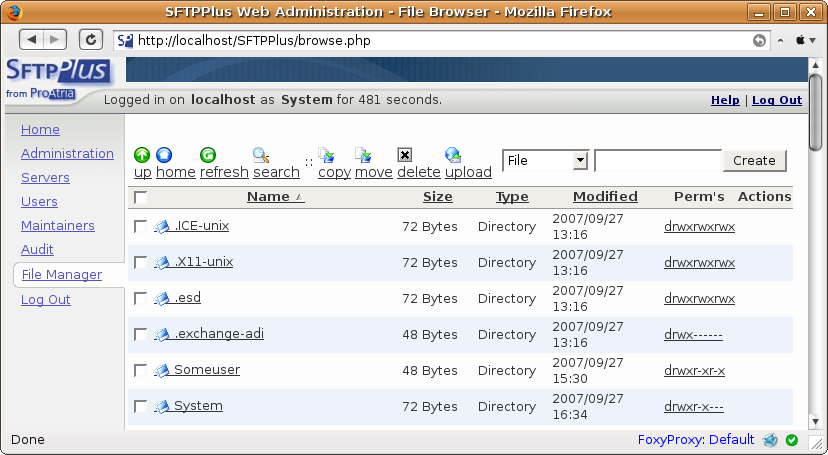This screenshot has width=828, height=455.
Task: Click the Firefox icon in title bar
Action: pos(15,12)
